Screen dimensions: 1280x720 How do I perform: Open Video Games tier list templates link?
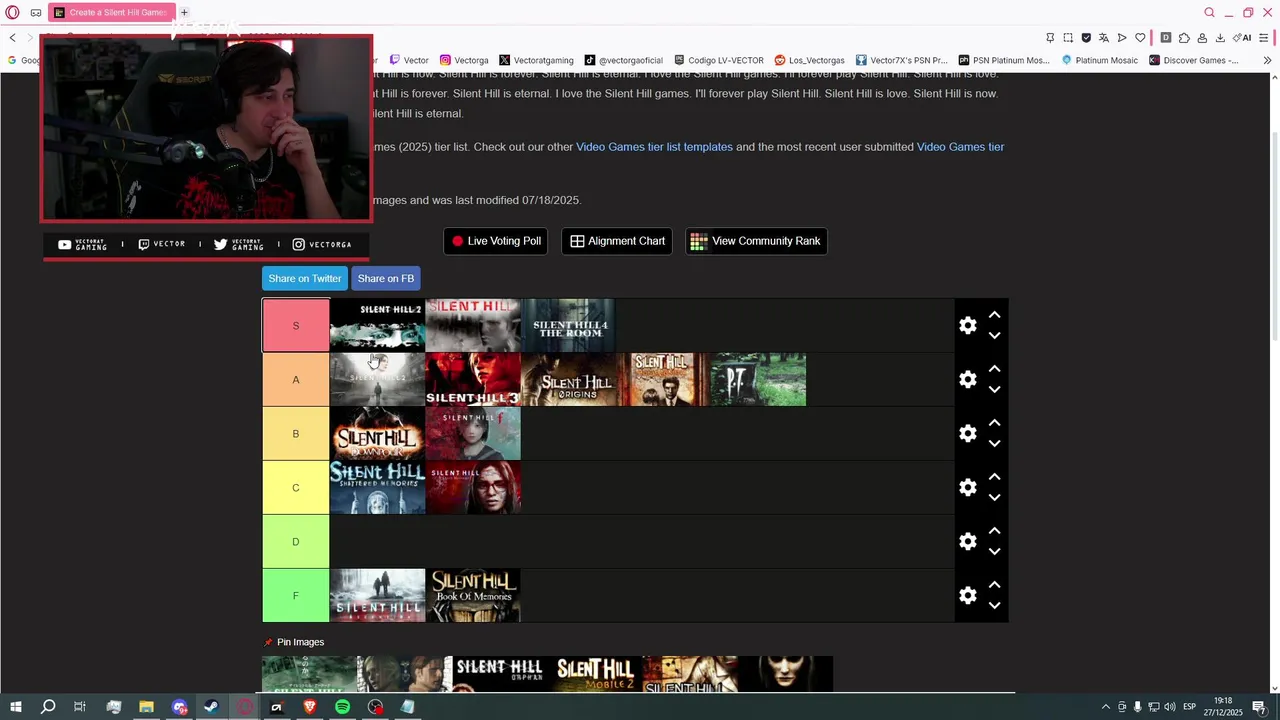coord(654,147)
